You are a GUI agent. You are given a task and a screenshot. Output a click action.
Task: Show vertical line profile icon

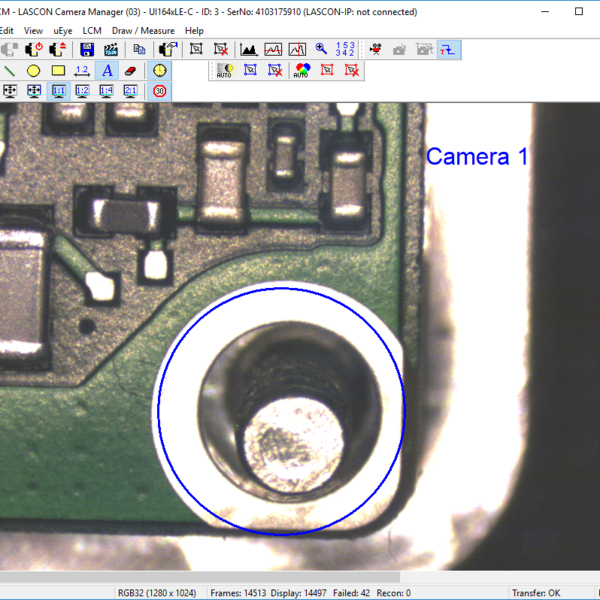click(297, 49)
